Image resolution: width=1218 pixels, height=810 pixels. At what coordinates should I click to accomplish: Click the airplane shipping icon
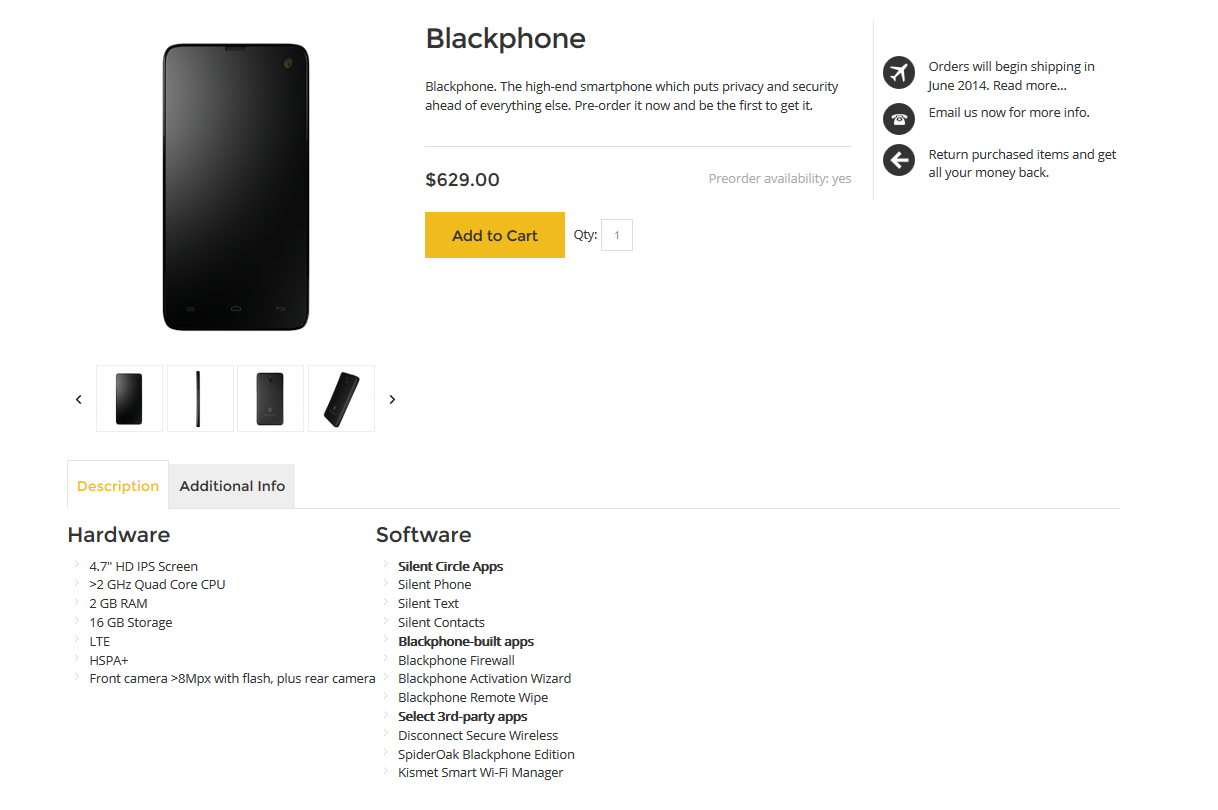coord(899,73)
